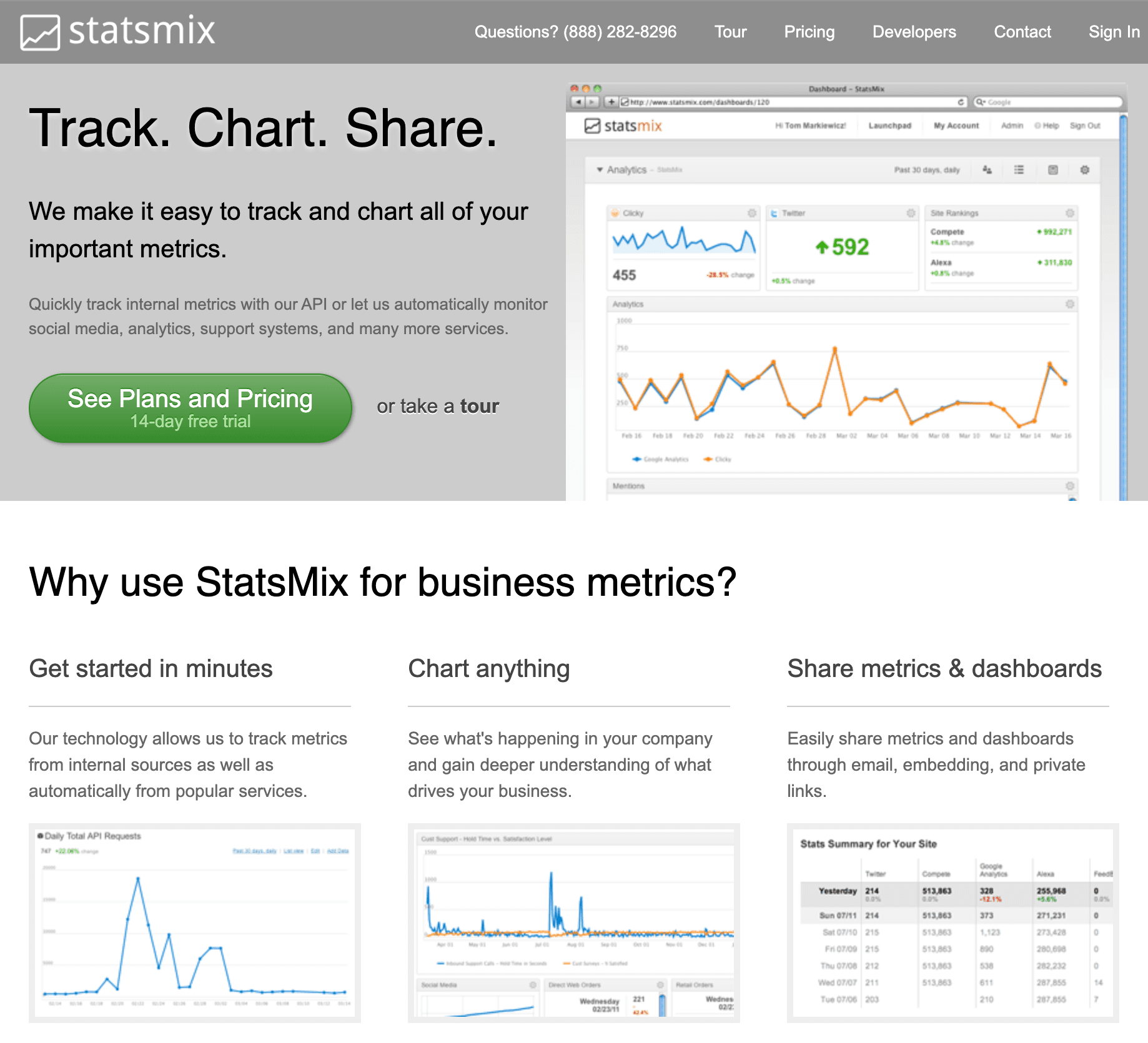Screen dimensions: 1148x1043
Task: Click the gear icon on the dashboard Analytics bar
Action: [1085, 170]
